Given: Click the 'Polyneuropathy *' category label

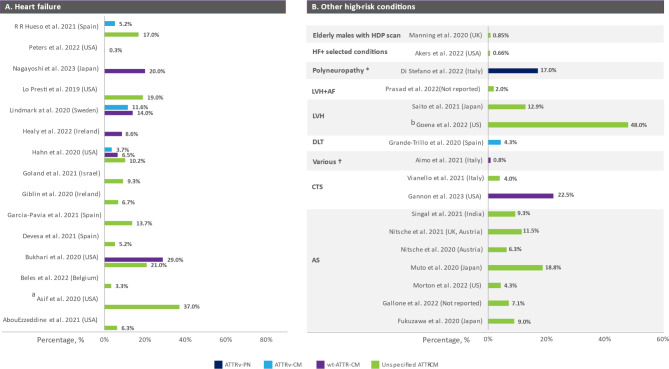Looking at the screenshot, I should [x=340, y=70].
